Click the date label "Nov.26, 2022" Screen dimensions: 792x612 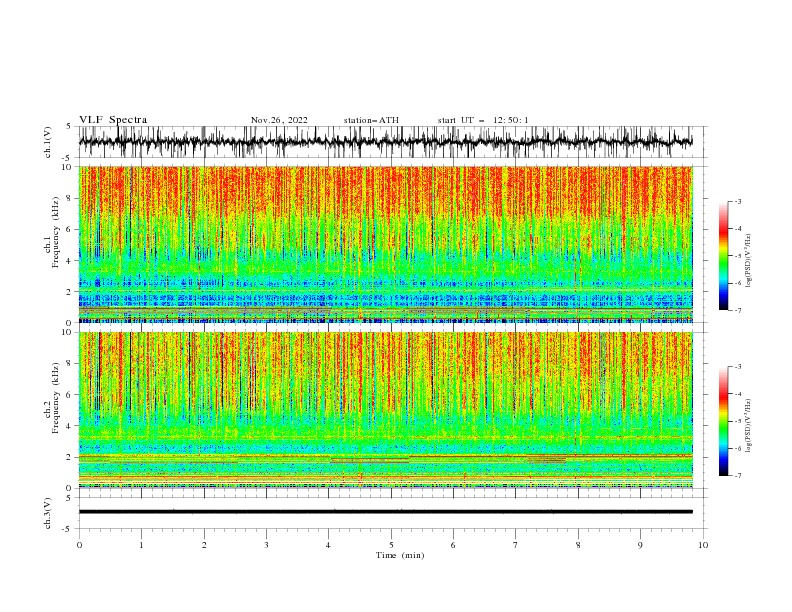coord(279,120)
